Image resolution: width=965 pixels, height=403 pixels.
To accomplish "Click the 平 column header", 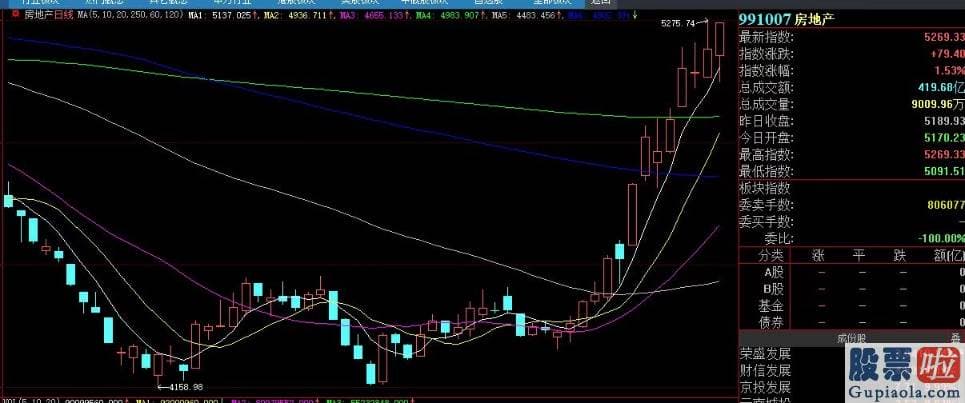I will [860, 255].
